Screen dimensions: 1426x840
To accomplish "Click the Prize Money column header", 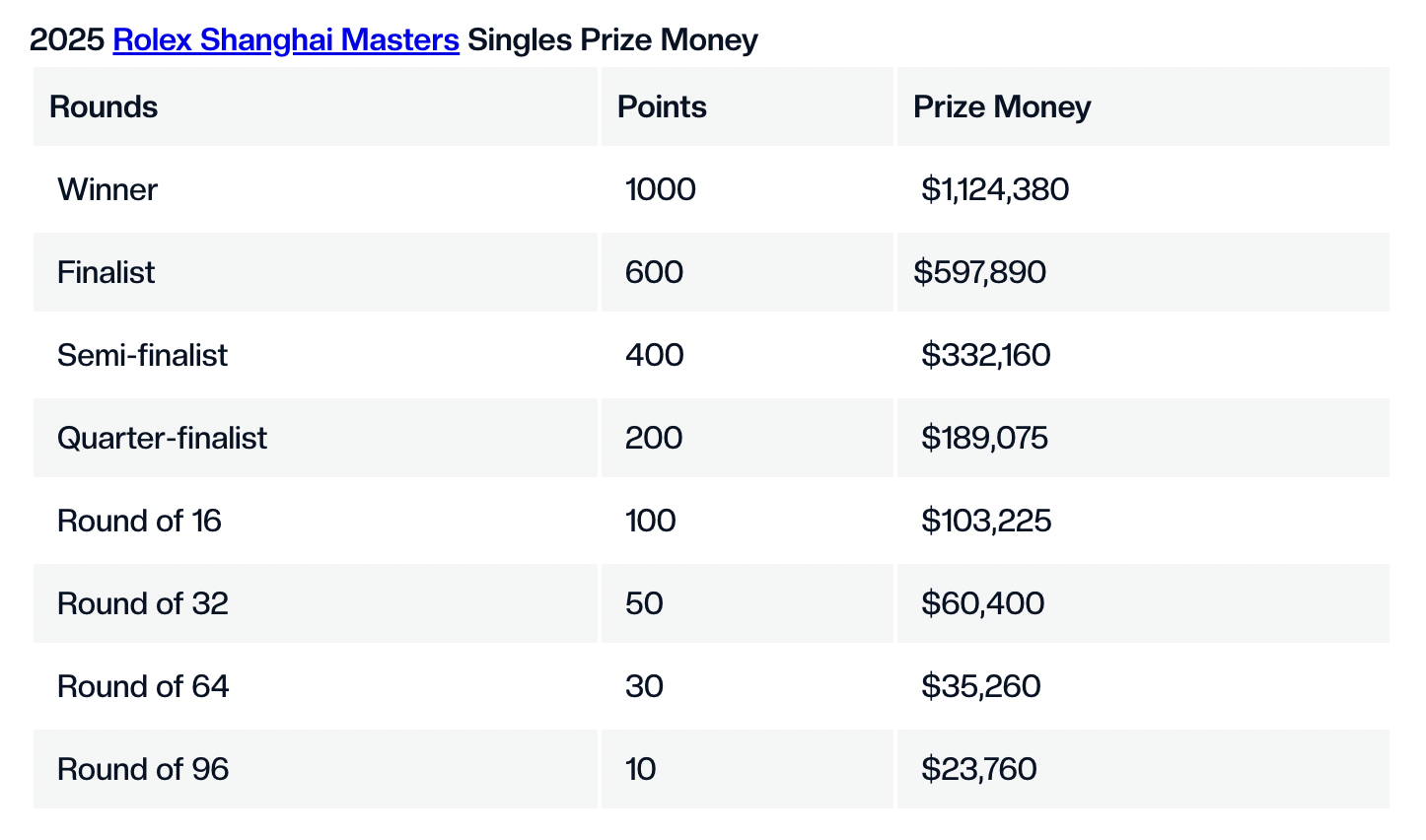I will (1002, 107).
